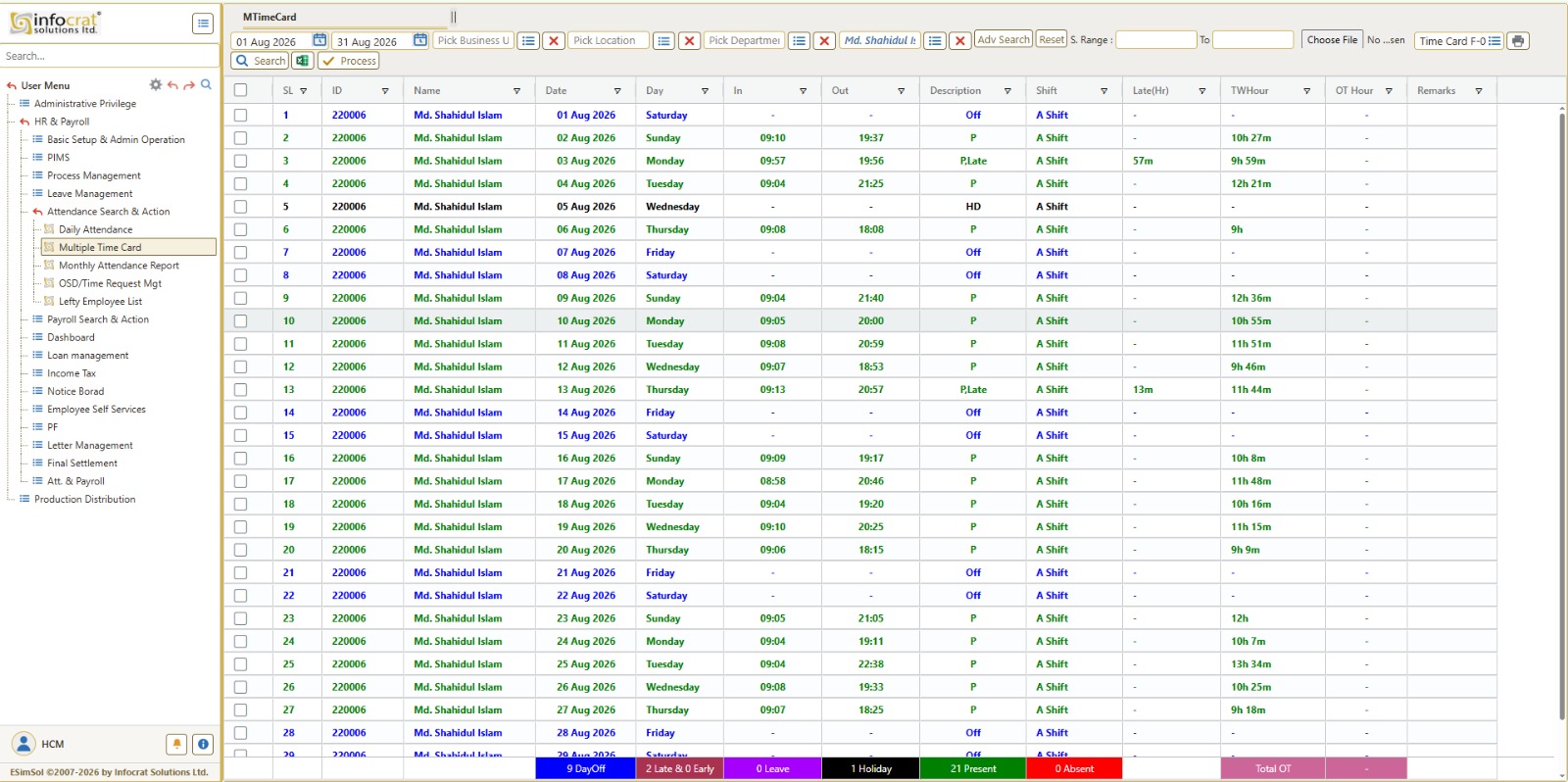The width and height of the screenshot is (1568, 782).
Task: Check the row for 01 Aug 2026
Action: pos(240,115)
